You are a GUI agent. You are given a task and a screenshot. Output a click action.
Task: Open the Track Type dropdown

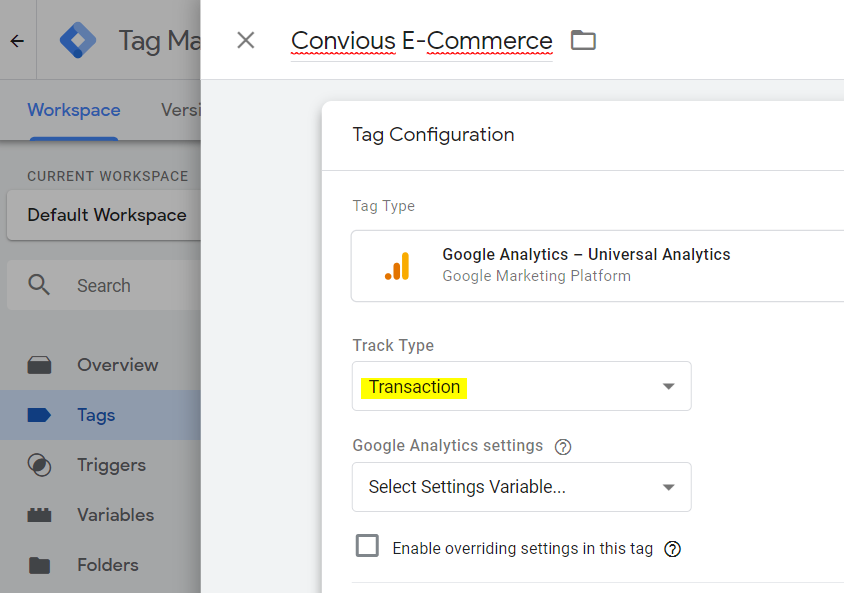tap(521, 387)
